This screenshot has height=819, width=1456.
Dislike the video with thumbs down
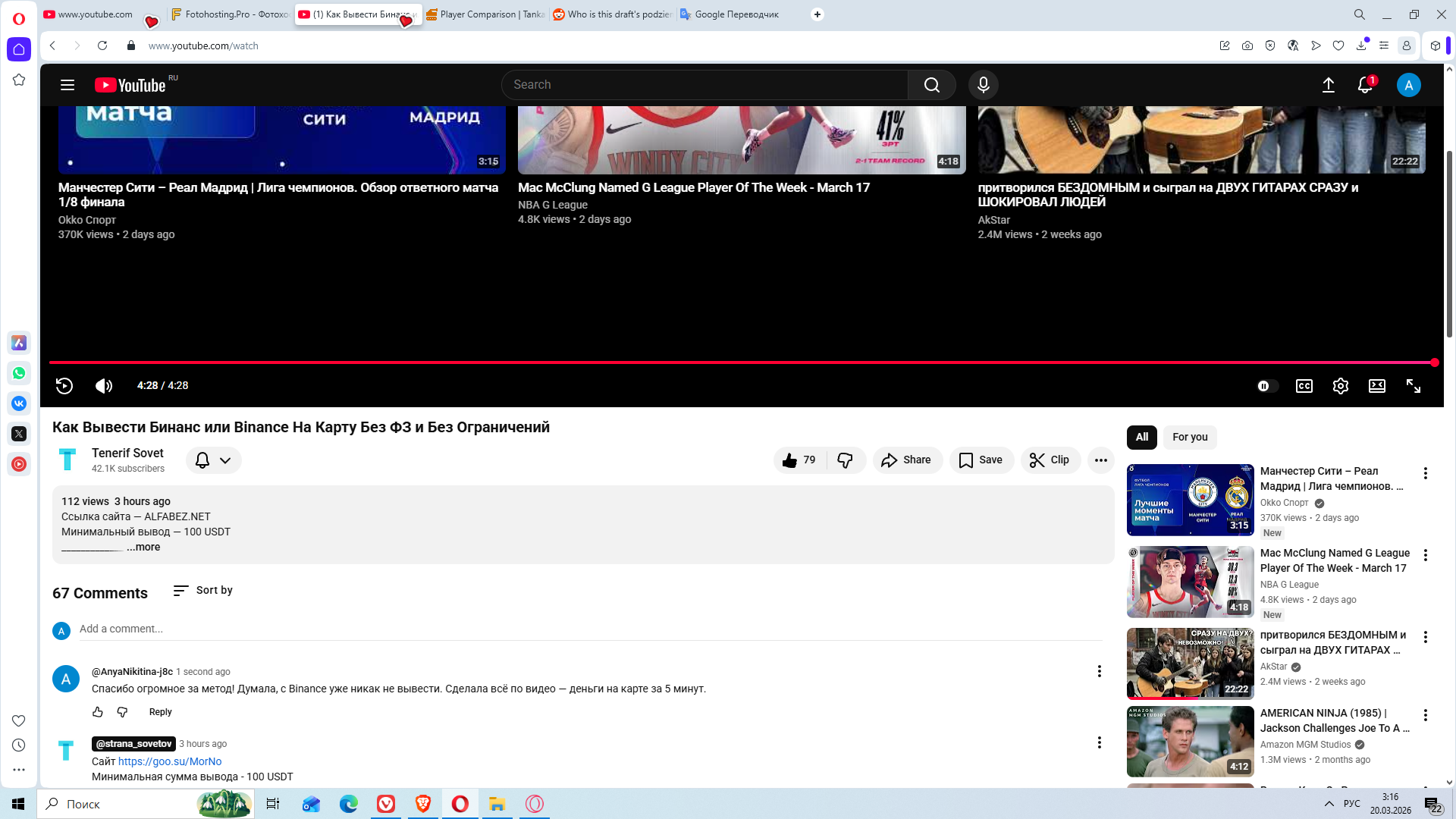click(x=845, y=460)
